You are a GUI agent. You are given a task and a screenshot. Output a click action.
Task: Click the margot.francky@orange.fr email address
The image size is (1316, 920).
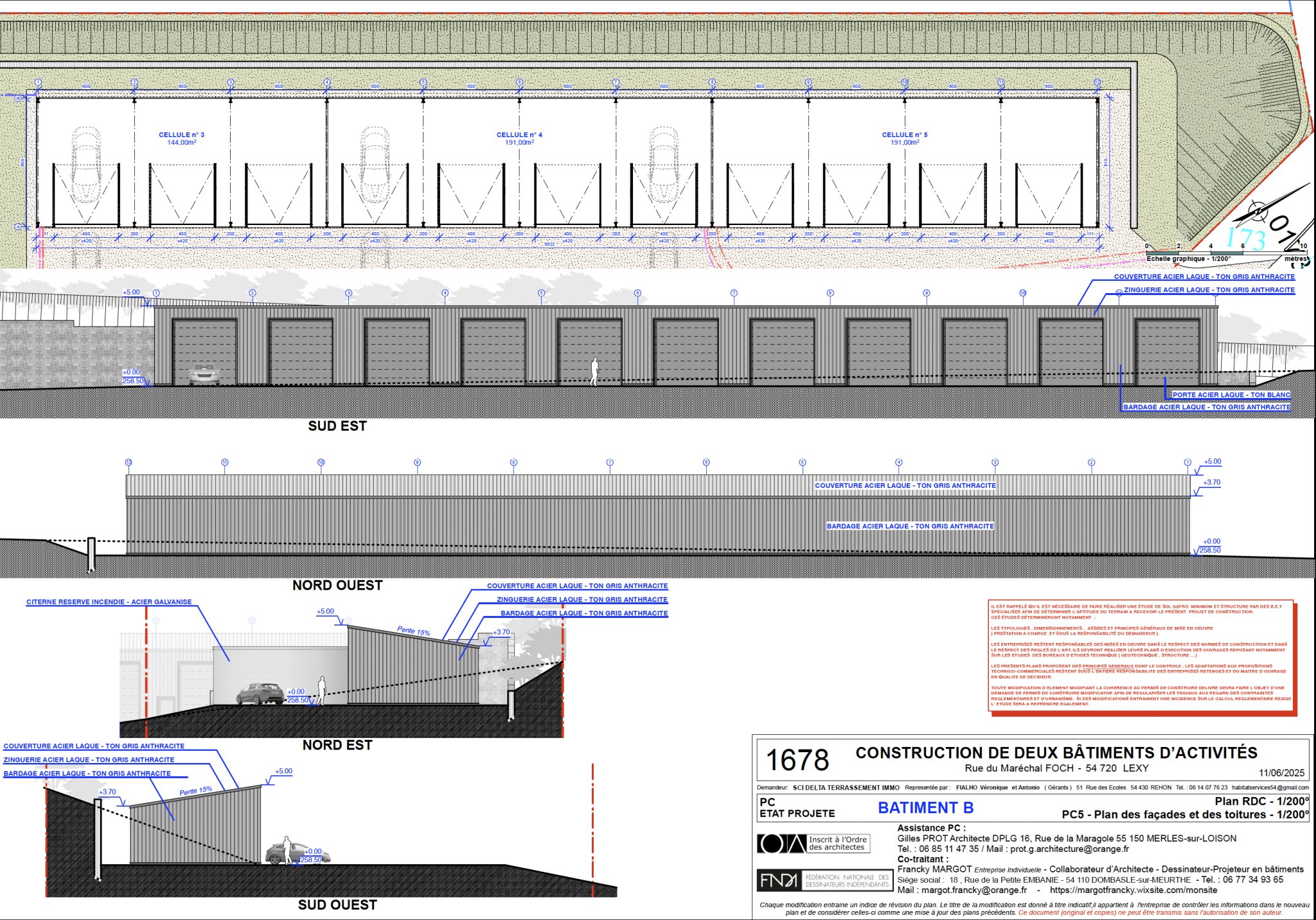point(974,890)
